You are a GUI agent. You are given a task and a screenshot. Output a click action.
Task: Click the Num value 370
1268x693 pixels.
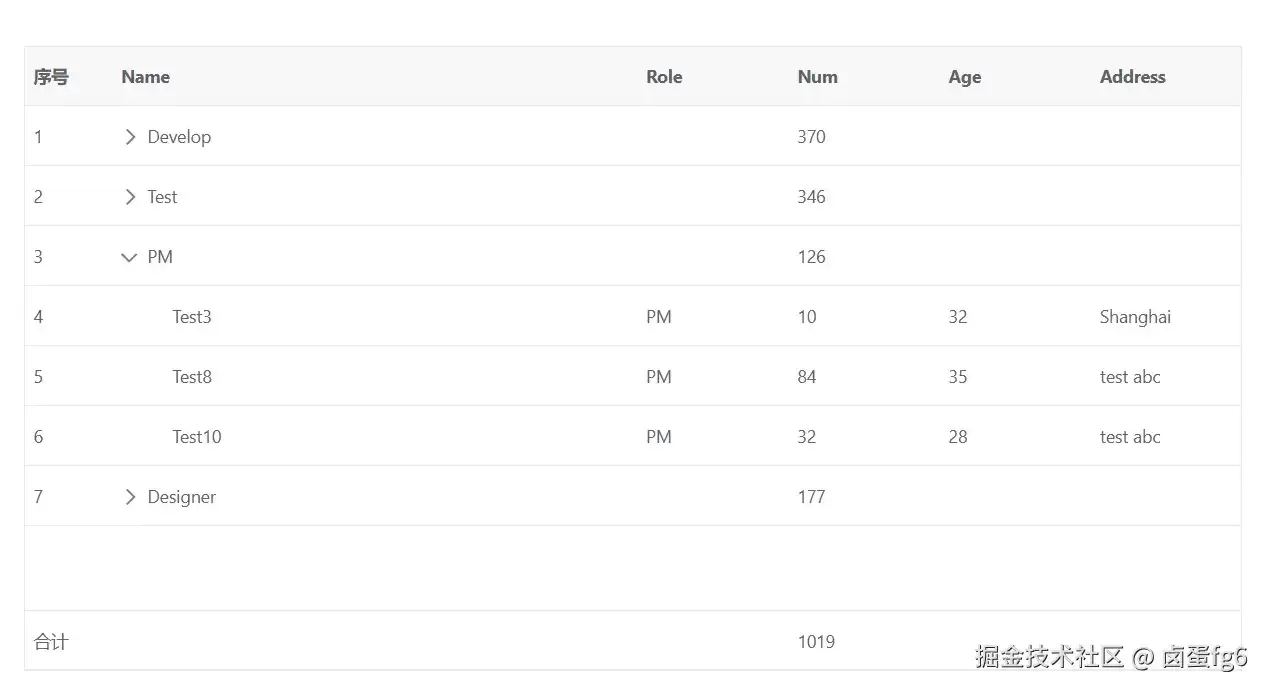(x=812, y=137)
